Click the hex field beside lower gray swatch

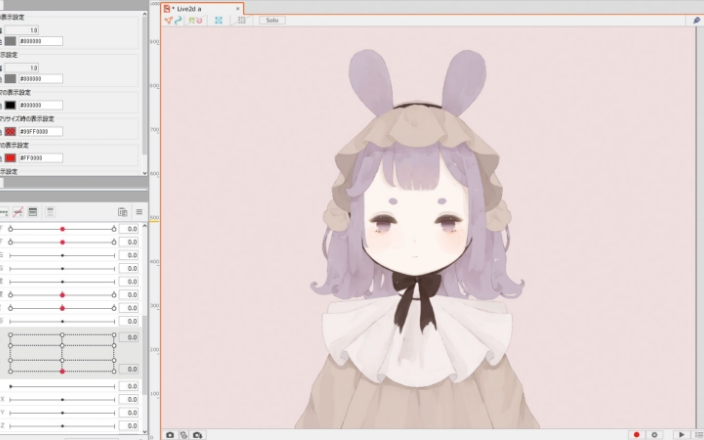[40, 79]
